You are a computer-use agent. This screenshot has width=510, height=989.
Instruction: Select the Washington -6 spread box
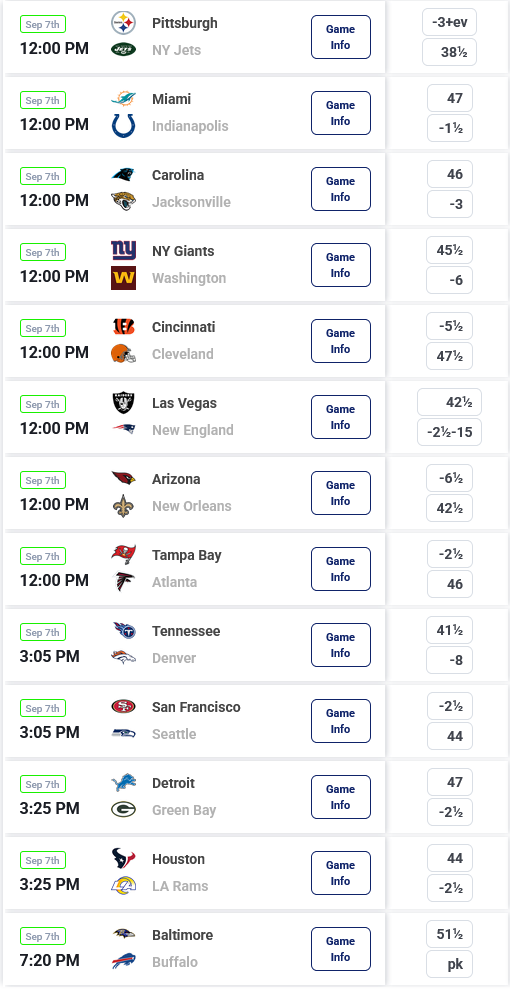[449, 279]
